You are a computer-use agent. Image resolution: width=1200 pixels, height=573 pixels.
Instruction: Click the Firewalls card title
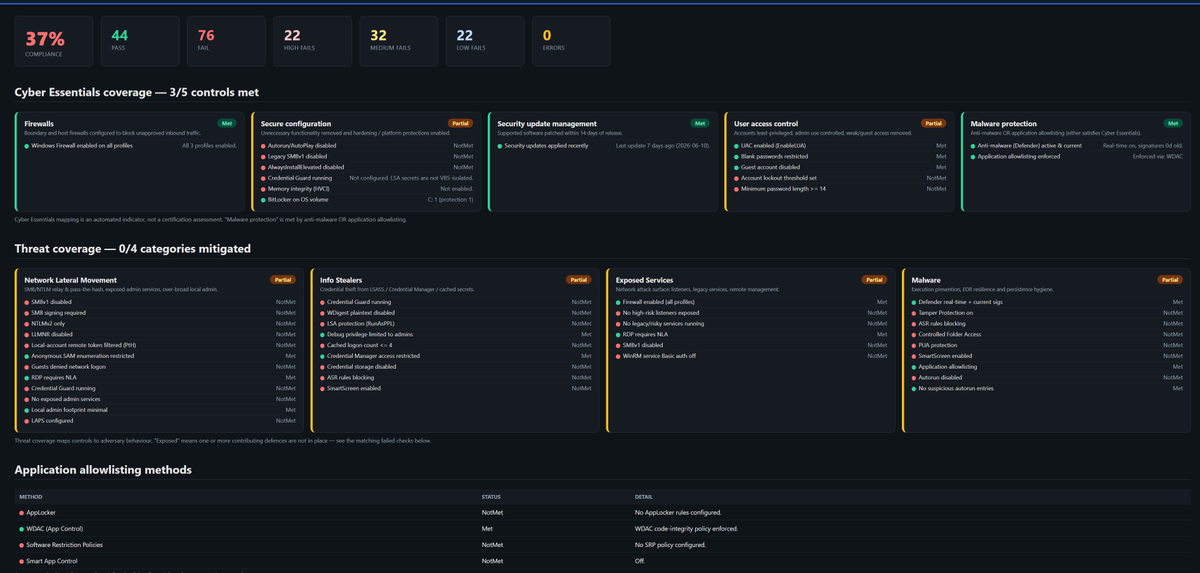[39, 124]
